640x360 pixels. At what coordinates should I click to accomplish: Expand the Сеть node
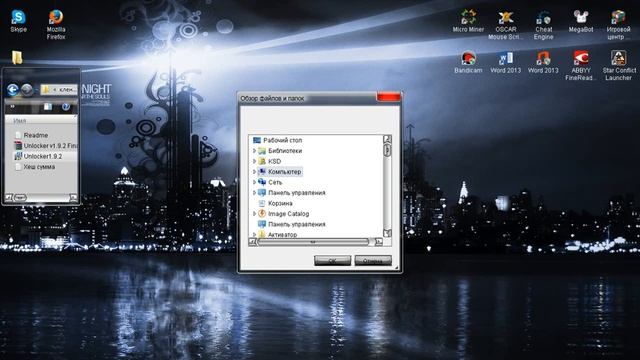tap(254, 182)
